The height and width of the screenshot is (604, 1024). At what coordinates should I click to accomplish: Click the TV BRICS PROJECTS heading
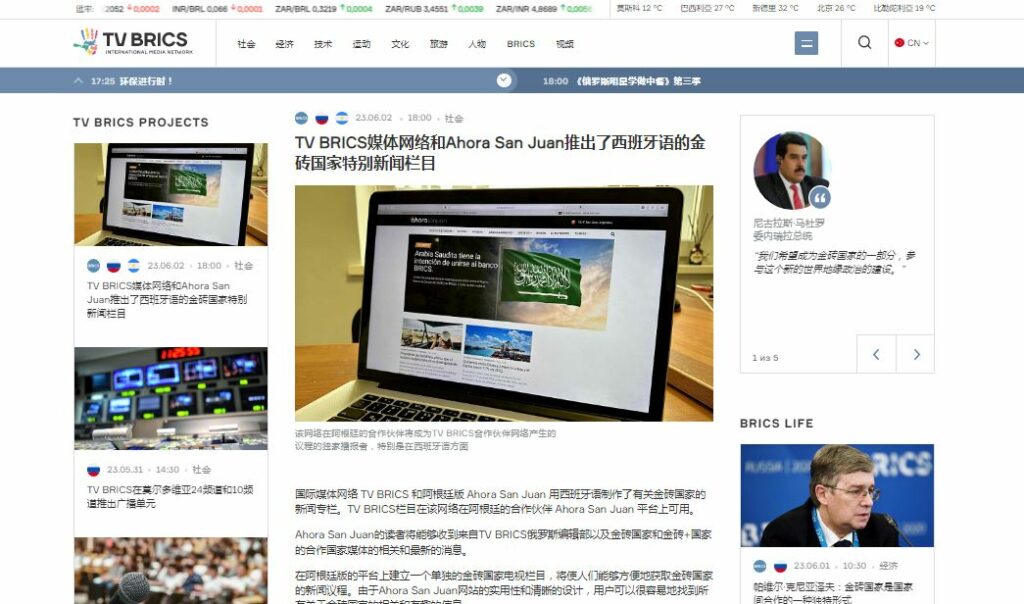[141, 122]
